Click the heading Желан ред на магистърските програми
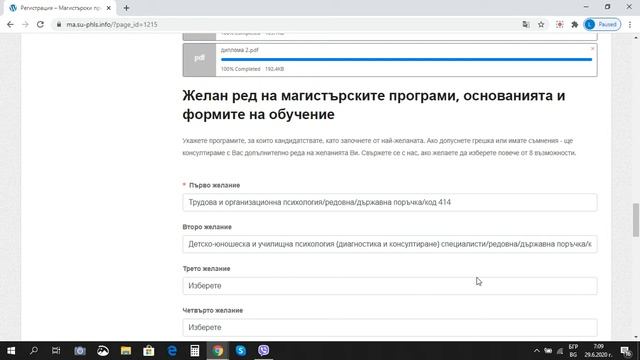The image size is (640, 360). 374,105
